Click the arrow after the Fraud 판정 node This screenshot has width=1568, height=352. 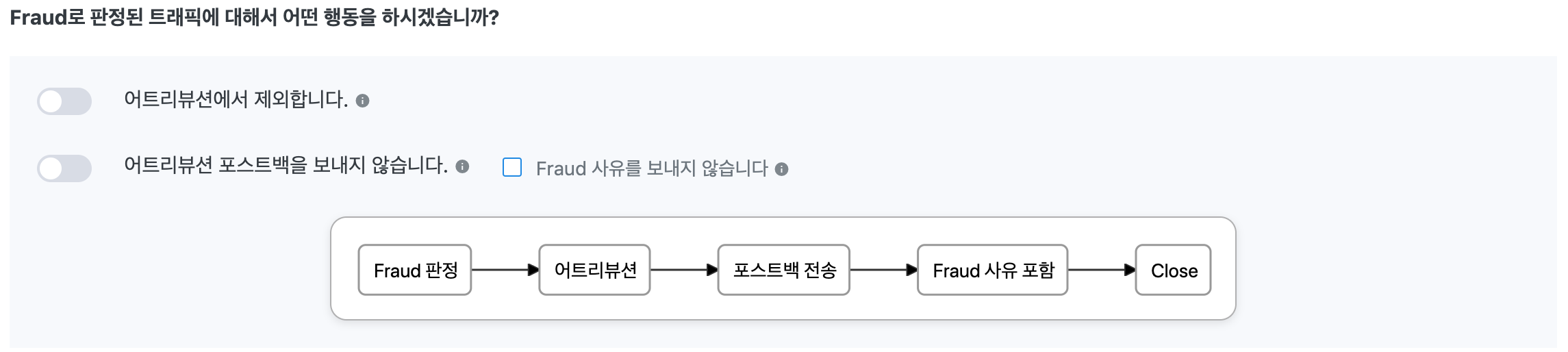pos(505,271)
